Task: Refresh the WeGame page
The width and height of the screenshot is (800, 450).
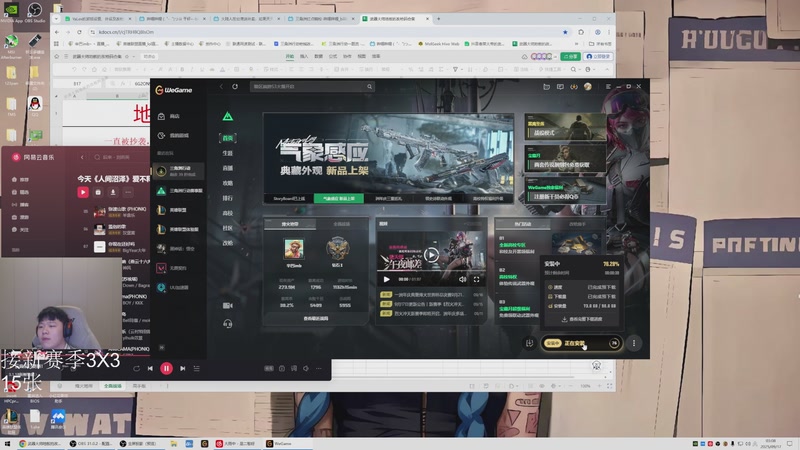Action: coord(235,87)
